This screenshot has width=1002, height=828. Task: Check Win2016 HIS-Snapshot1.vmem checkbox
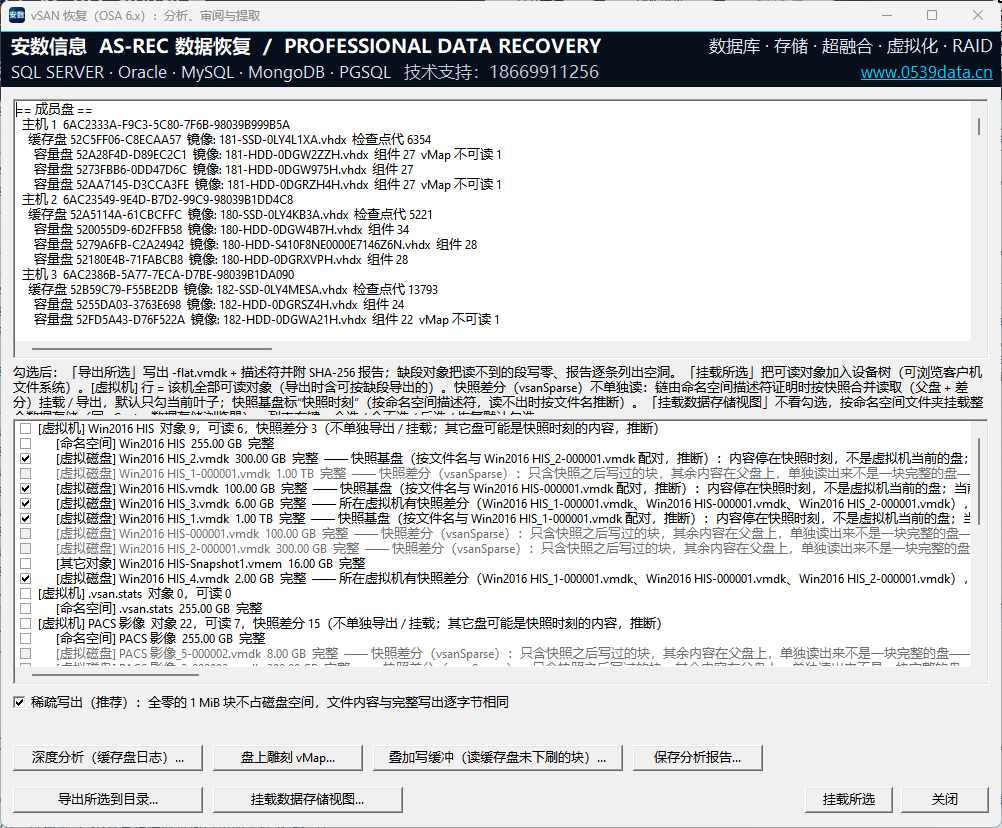pyautogui.click(x=26, y=564)
